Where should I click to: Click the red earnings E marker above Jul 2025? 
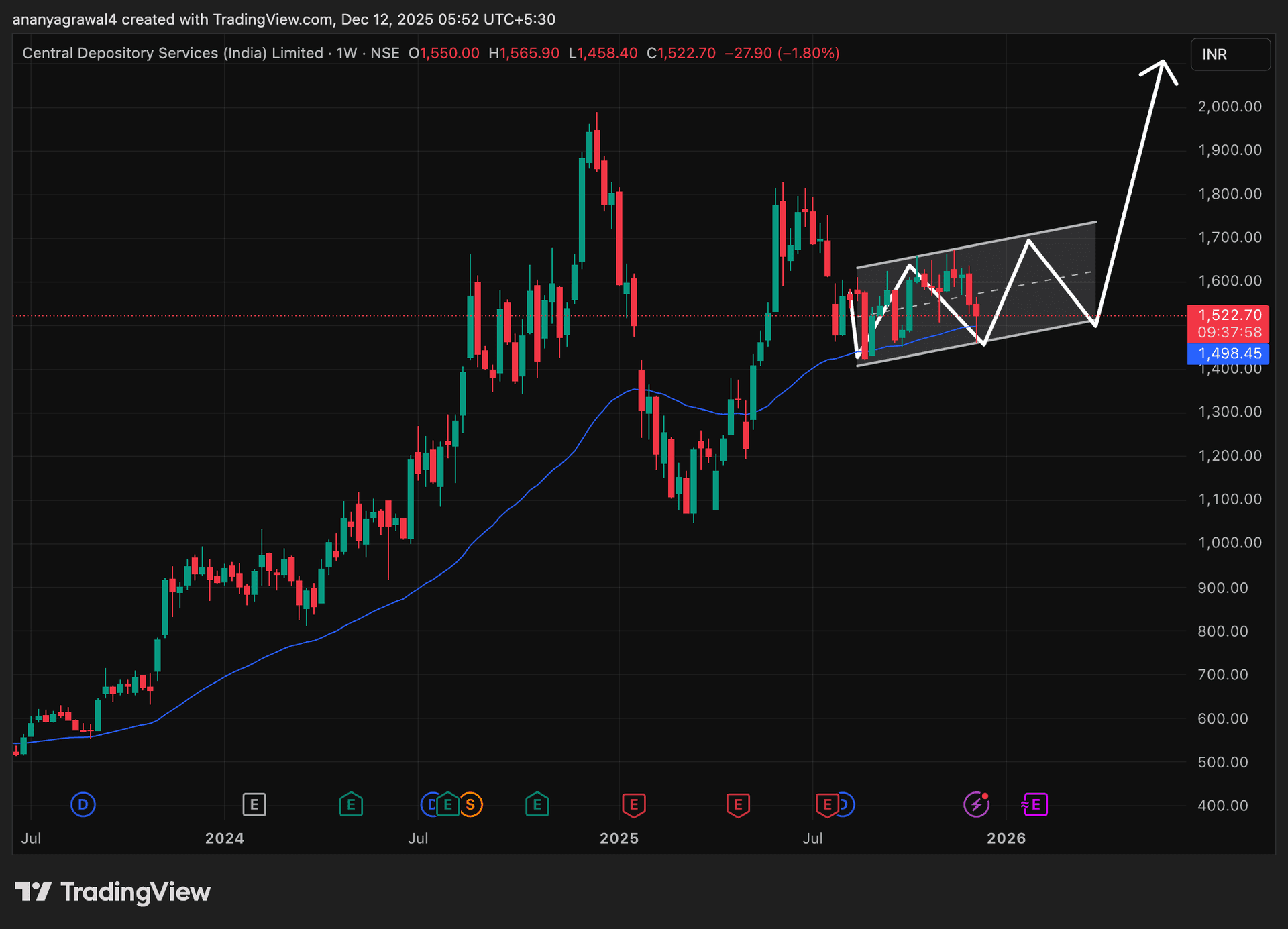click(827, 804)
